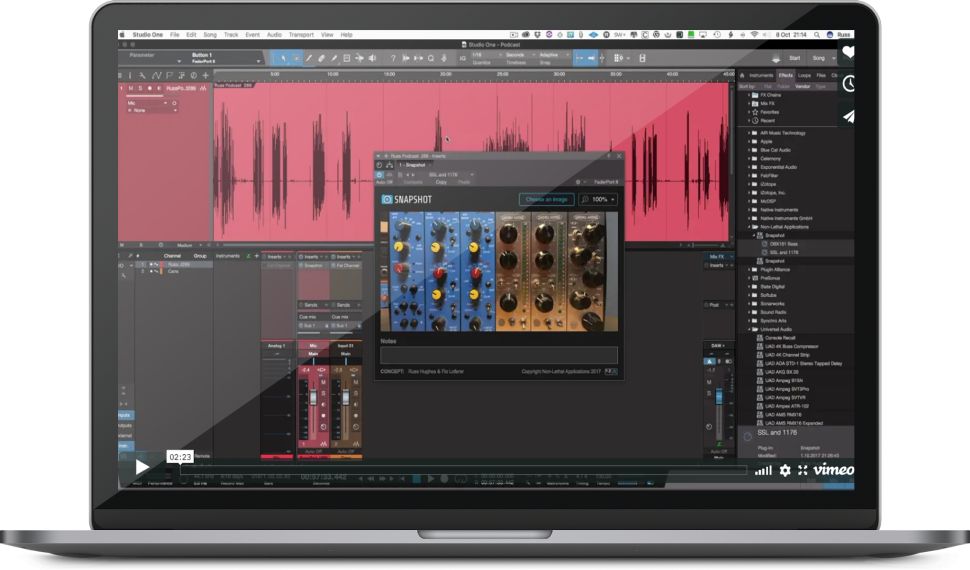This screenshot has width=970, height=570.
Task: Click the question mark help icon in toolbar
Action: (x=393, y=58)
